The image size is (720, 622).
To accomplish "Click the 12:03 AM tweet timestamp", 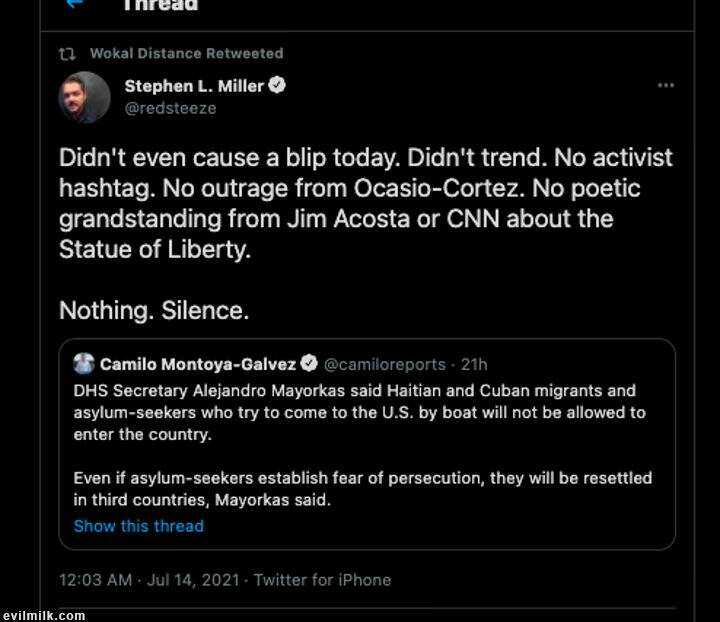I will pyautogui.click(x=95, y=580).
